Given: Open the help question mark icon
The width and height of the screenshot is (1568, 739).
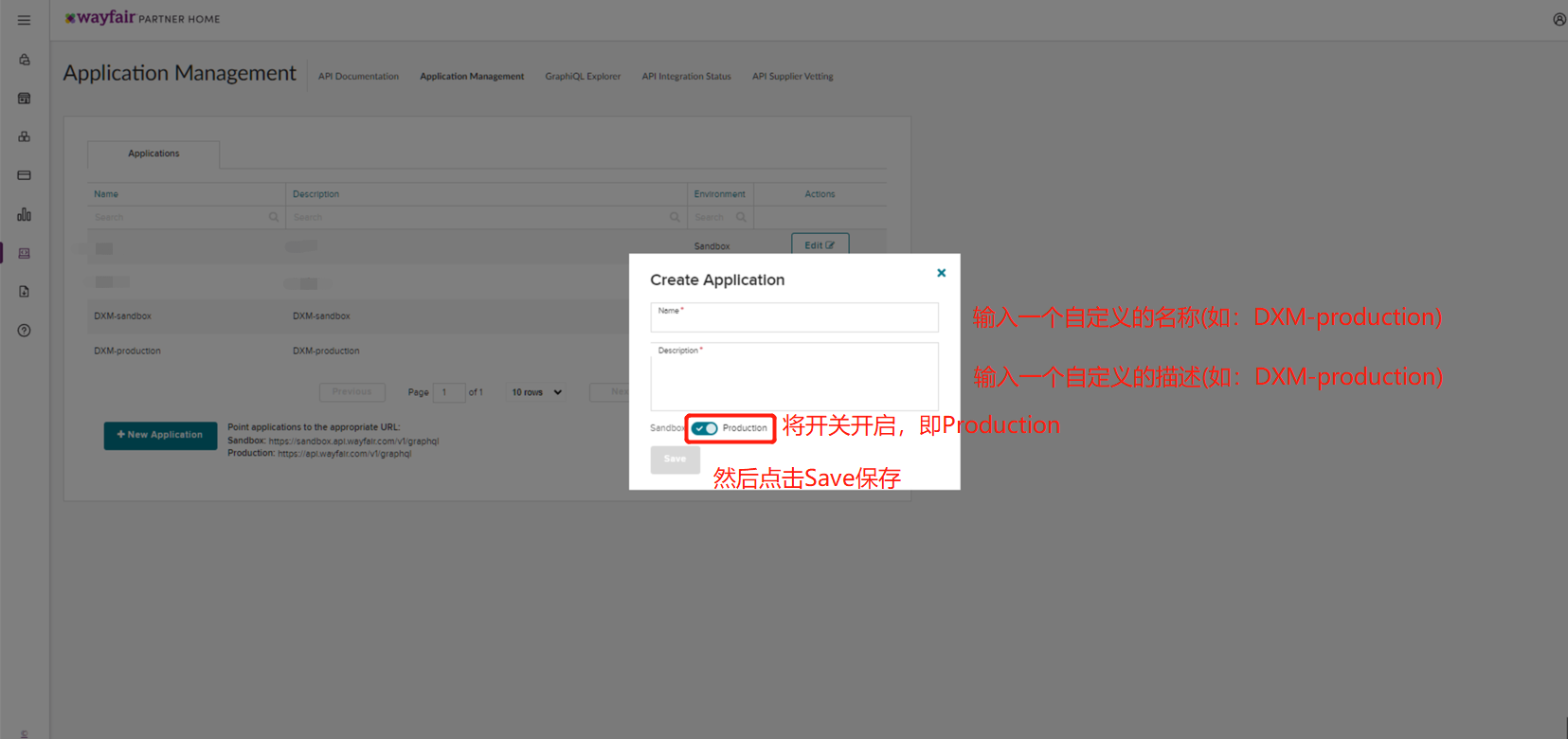Looking at the screenshot, I should point(25,331).
